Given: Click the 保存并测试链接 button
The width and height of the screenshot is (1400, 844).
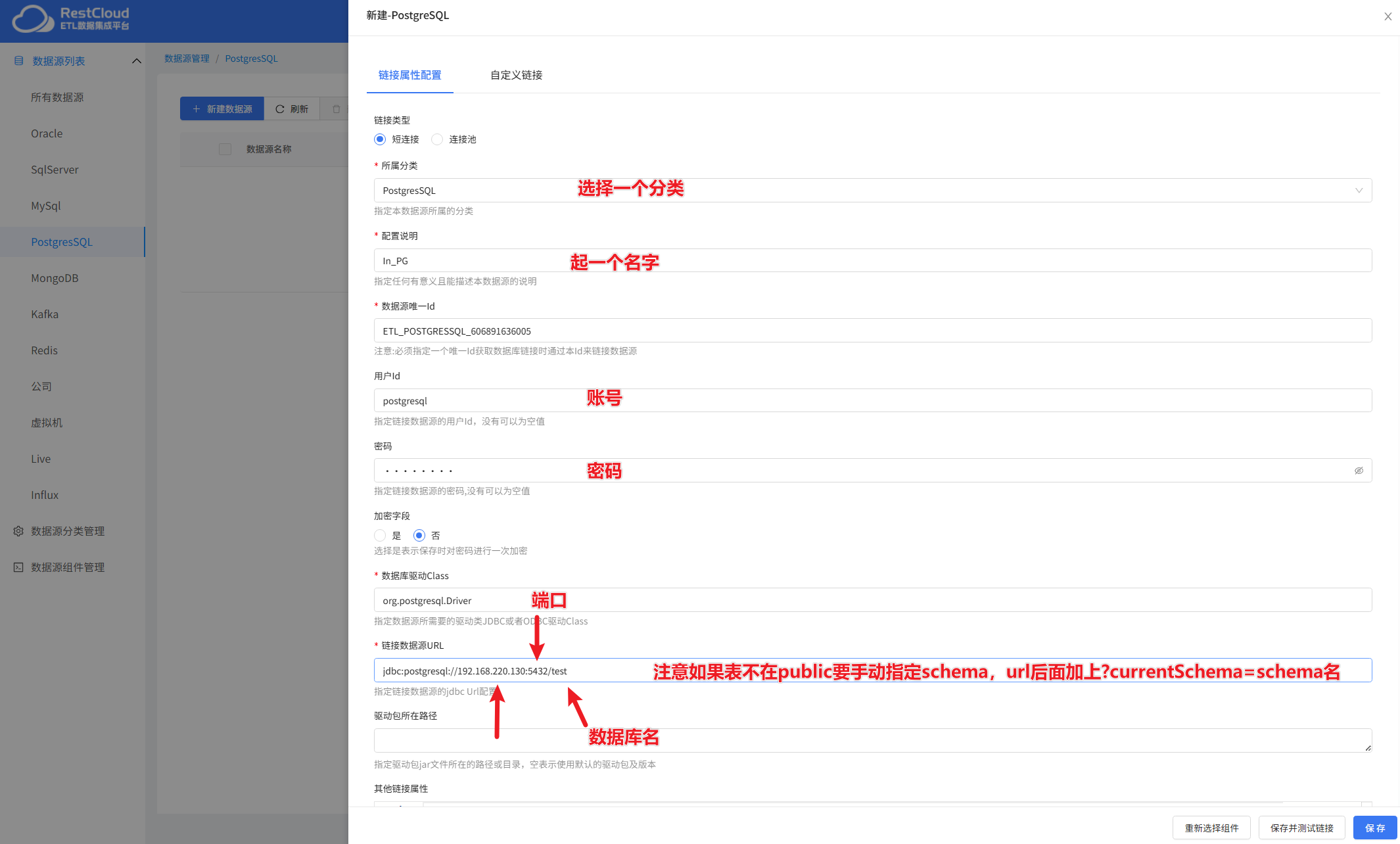Looking at the screenshot, I should (x=1302, y=828).
